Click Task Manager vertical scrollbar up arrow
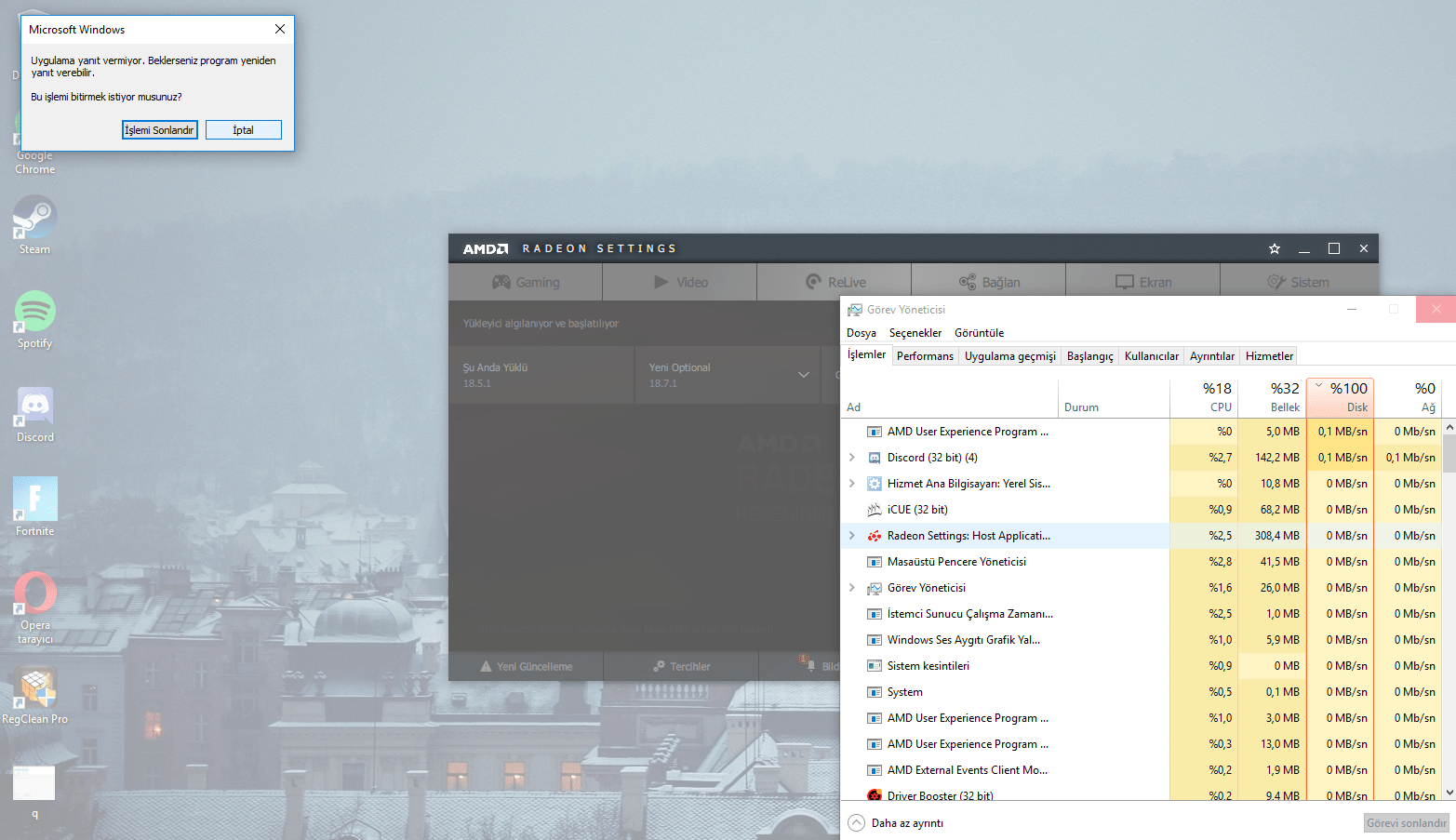Screen dimensions: 1456x840 [x=1449, y=427]
